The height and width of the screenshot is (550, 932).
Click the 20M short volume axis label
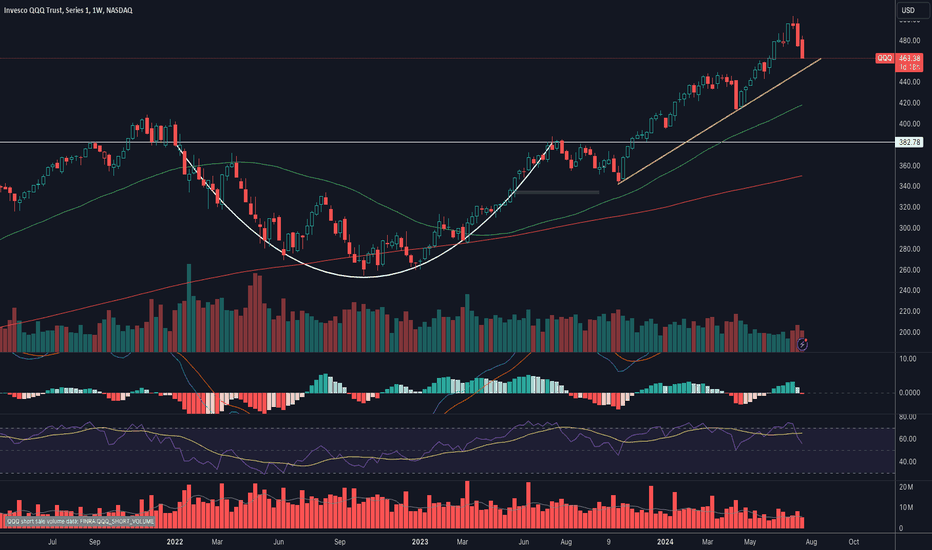906,487
